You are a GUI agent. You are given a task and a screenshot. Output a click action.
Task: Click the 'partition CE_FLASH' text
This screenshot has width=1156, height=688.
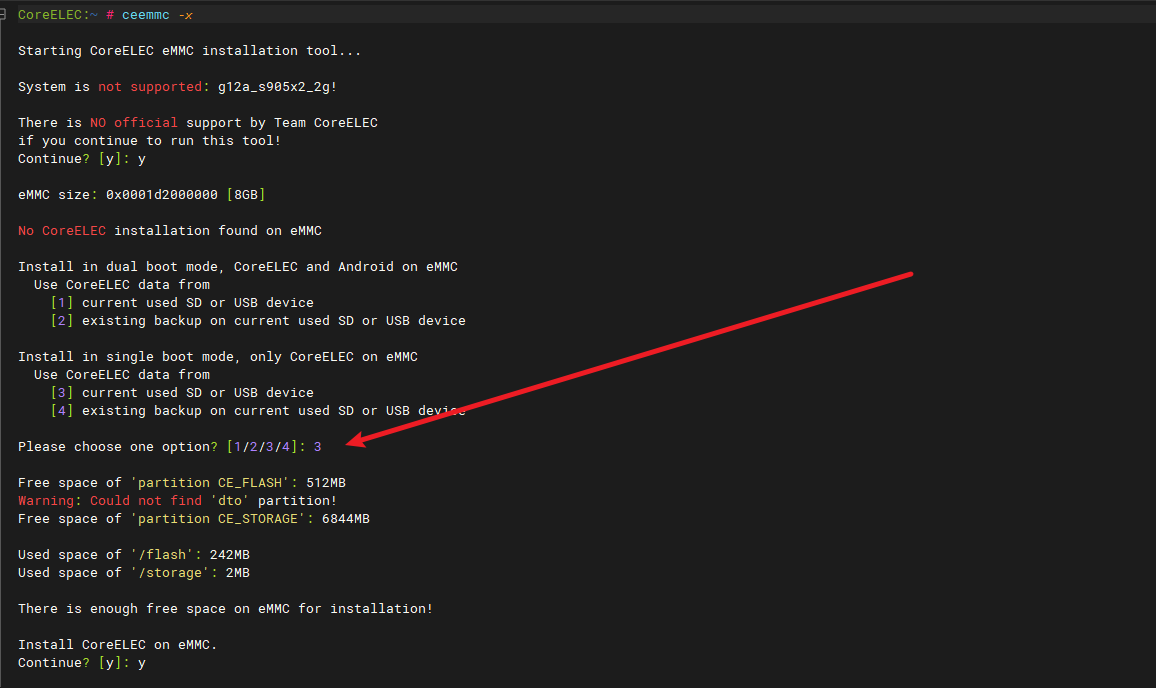click(x=214, y=483)
